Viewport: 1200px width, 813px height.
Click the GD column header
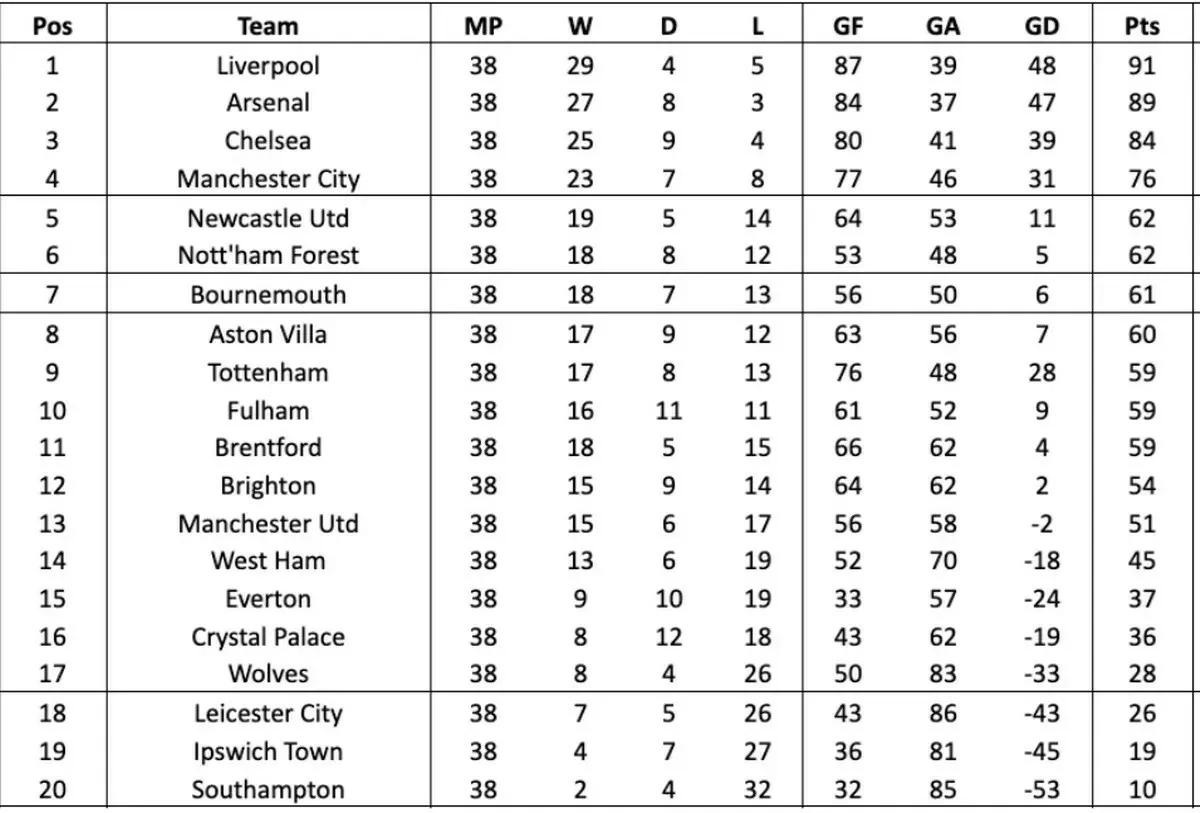tap(1042, 26)
